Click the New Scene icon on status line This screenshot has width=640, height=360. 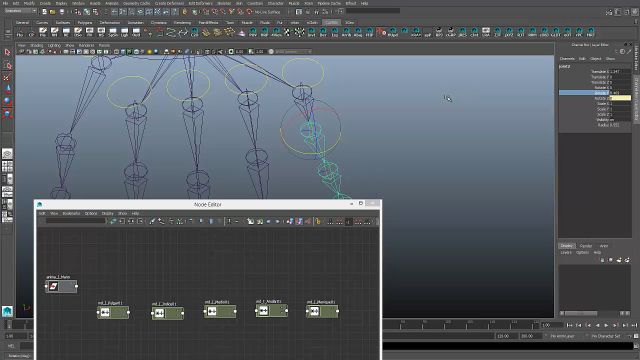[44, 12]
